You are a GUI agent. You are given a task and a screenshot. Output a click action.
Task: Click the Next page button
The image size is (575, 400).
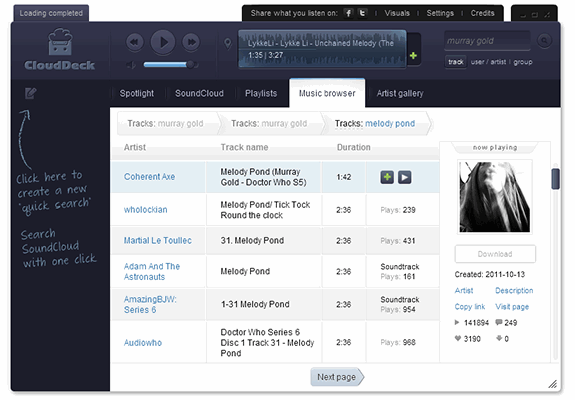[x=337, y=377]
